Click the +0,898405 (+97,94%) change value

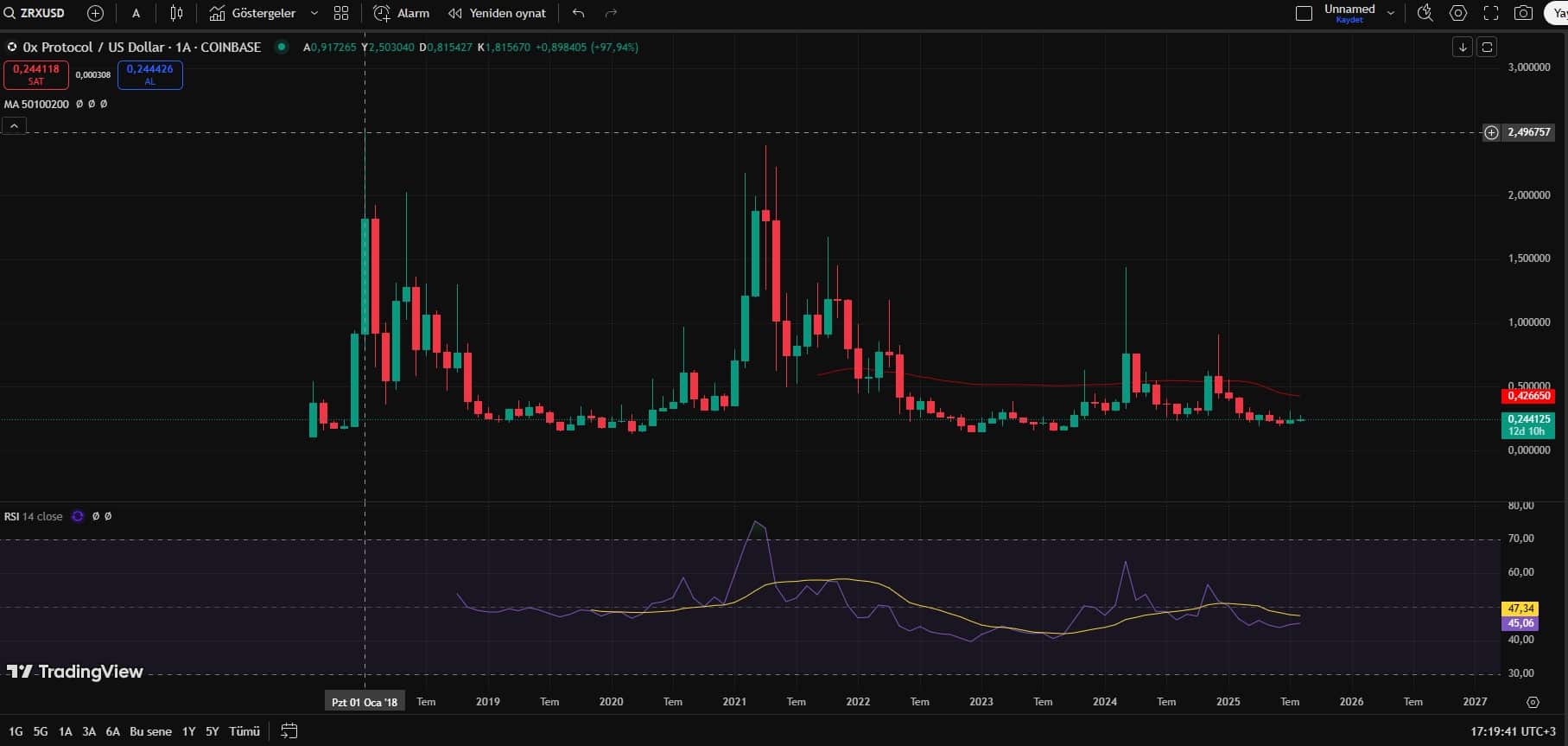[587, 48]
